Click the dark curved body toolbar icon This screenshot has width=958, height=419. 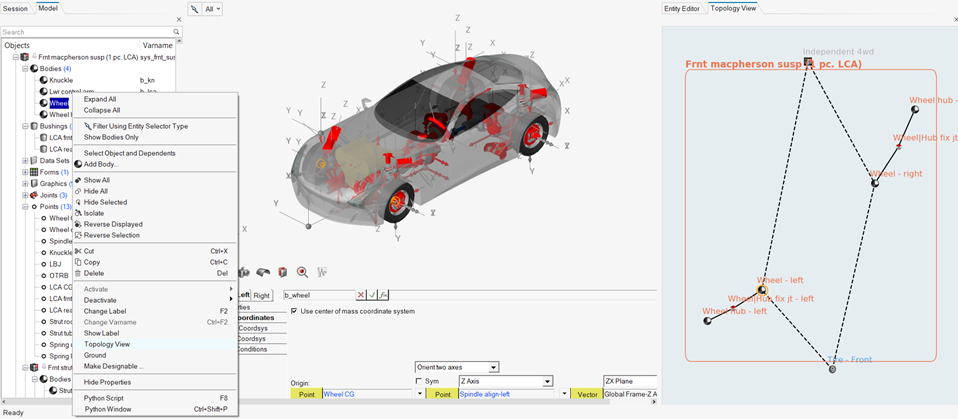(x=264, y=271)
